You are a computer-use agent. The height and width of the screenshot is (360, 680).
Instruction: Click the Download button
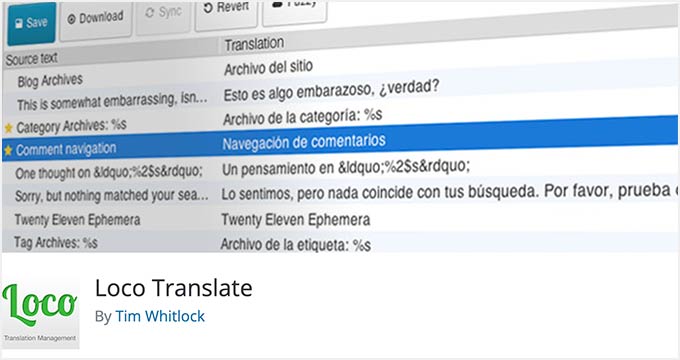95,19
